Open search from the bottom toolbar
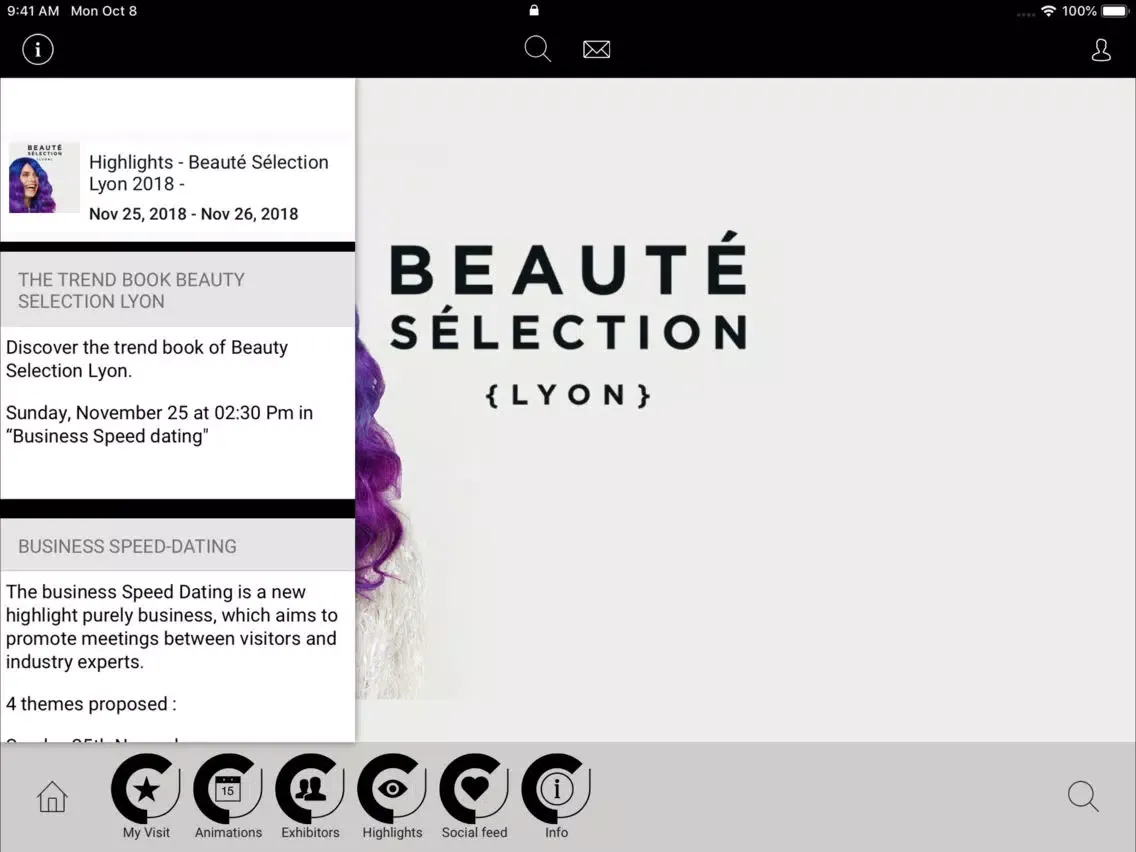Viewport: 1136px width, 852px height. pyautogui.click(x=1083, y=797)
